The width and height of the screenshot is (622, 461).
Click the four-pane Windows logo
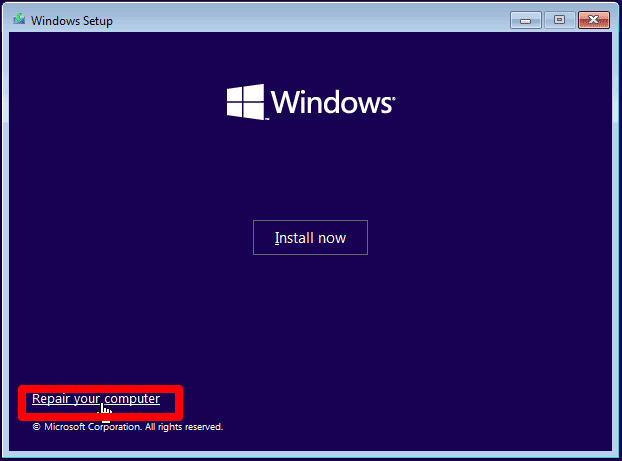[x=245, y=102]
